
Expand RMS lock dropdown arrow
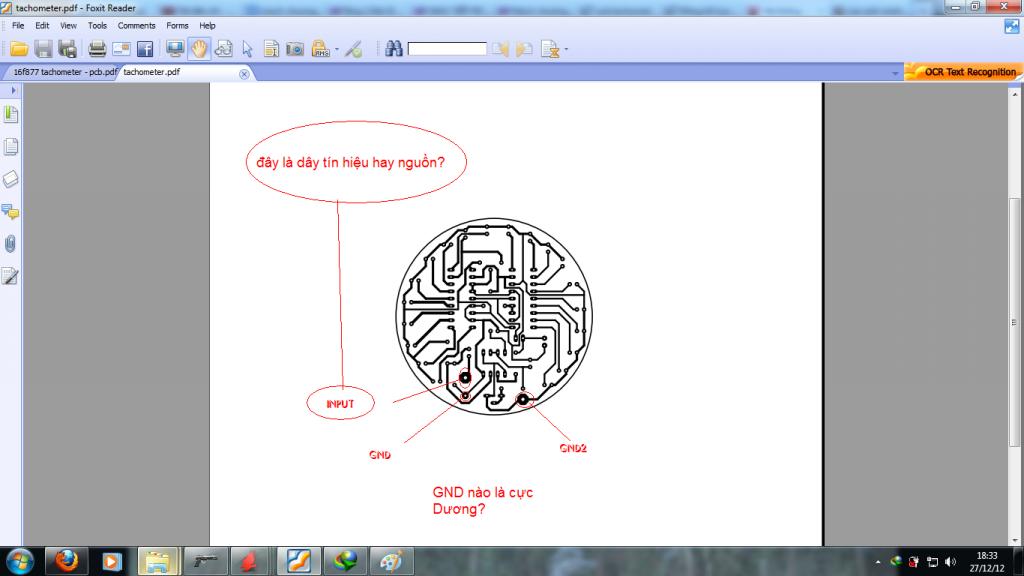337,49
